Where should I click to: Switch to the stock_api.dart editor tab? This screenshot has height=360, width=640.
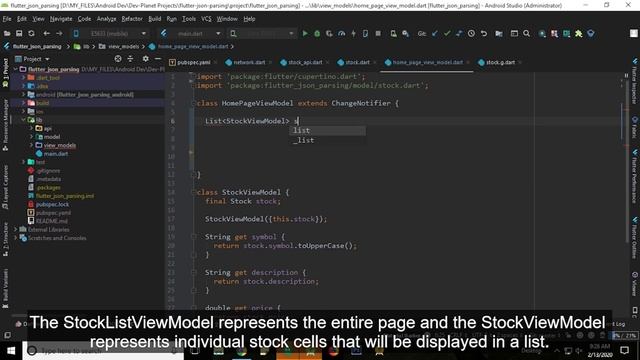305,62
